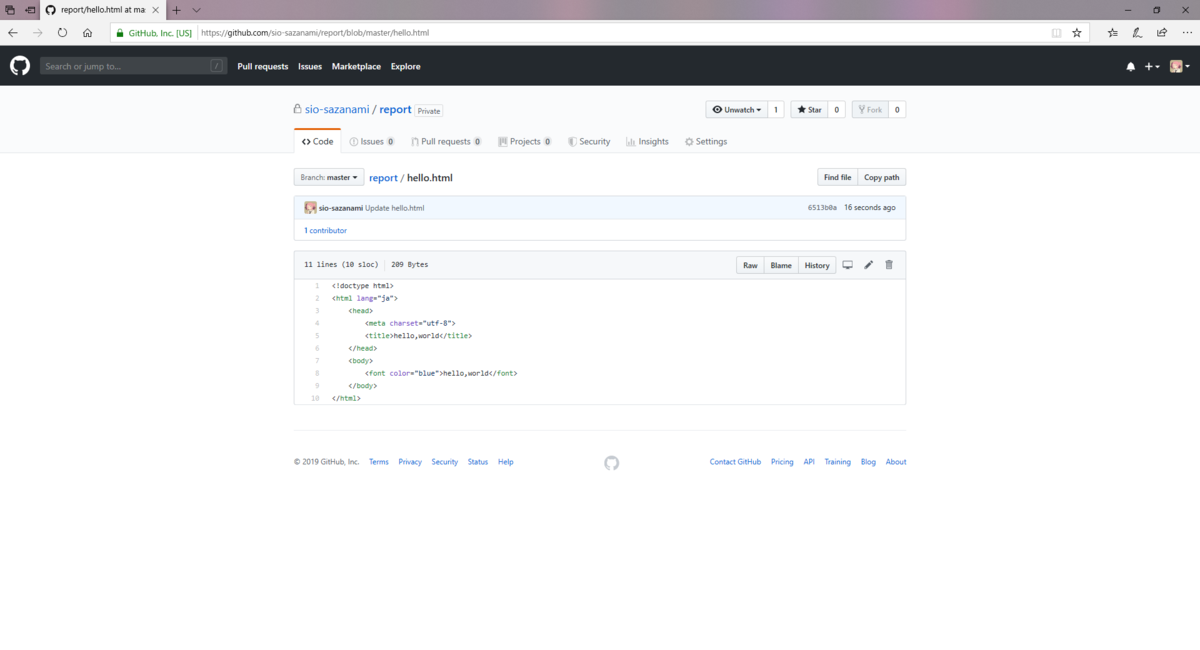The image size is (1200, 650).
Task: Click the browser forward arrow
Action: [38, 32]
